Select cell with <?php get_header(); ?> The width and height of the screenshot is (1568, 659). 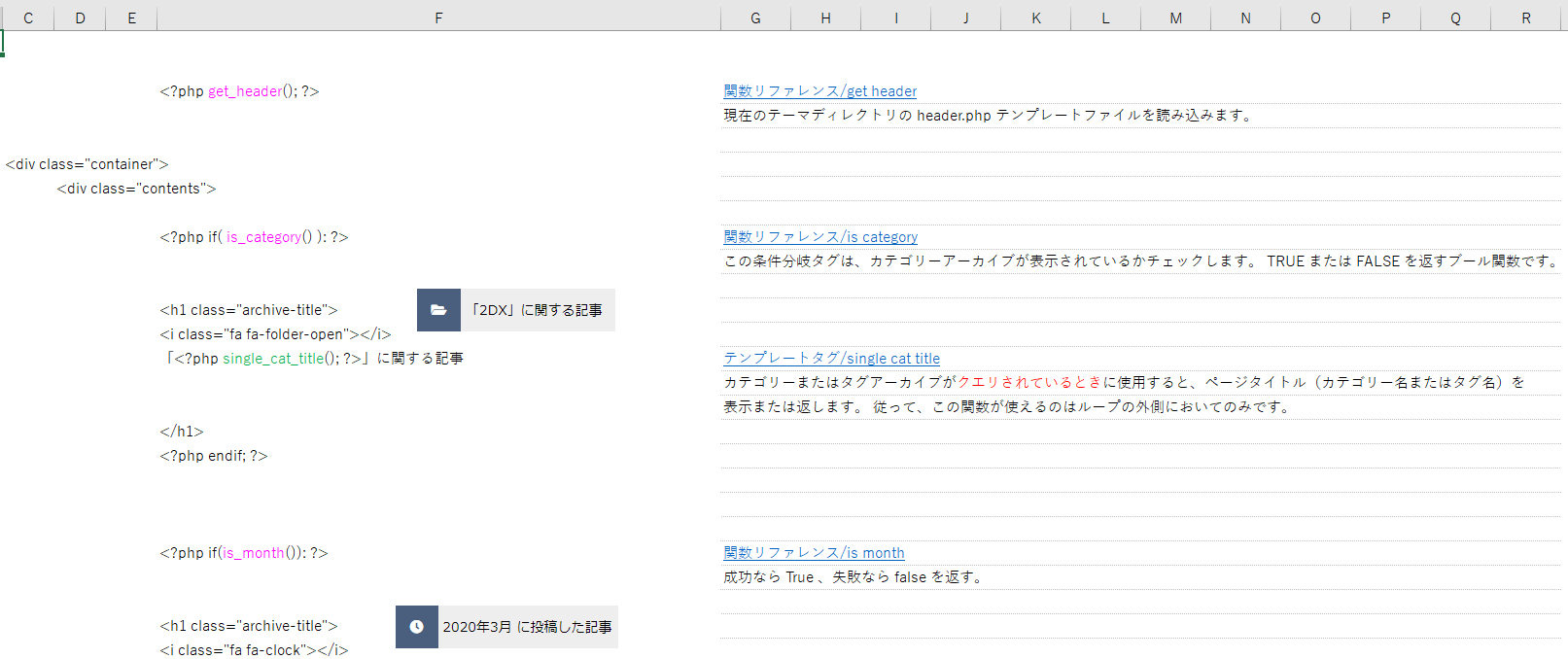coord(239,91)
